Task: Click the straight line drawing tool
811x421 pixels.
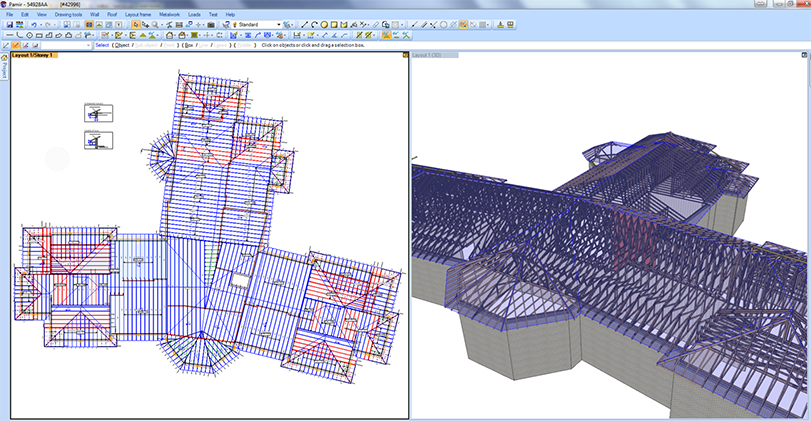Action: tap(305, 24)
